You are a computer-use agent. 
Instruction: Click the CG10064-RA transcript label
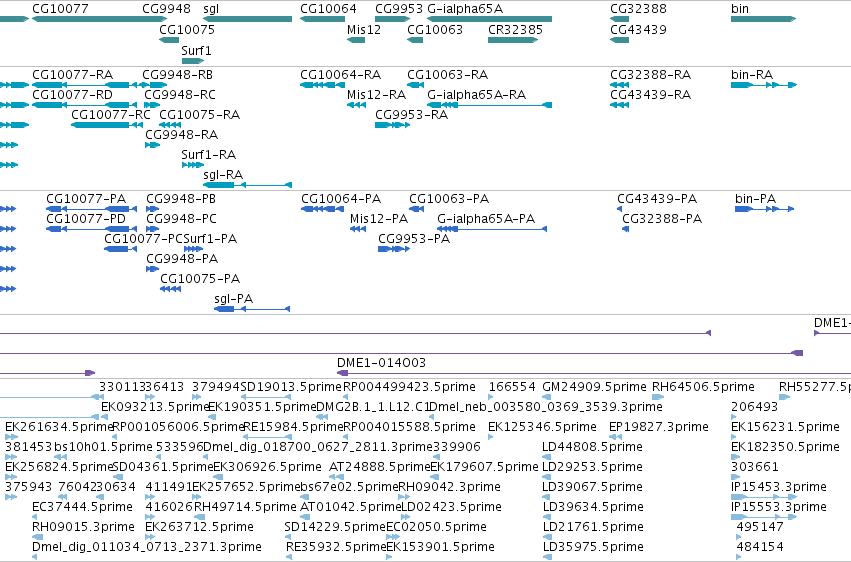(341, 74)
